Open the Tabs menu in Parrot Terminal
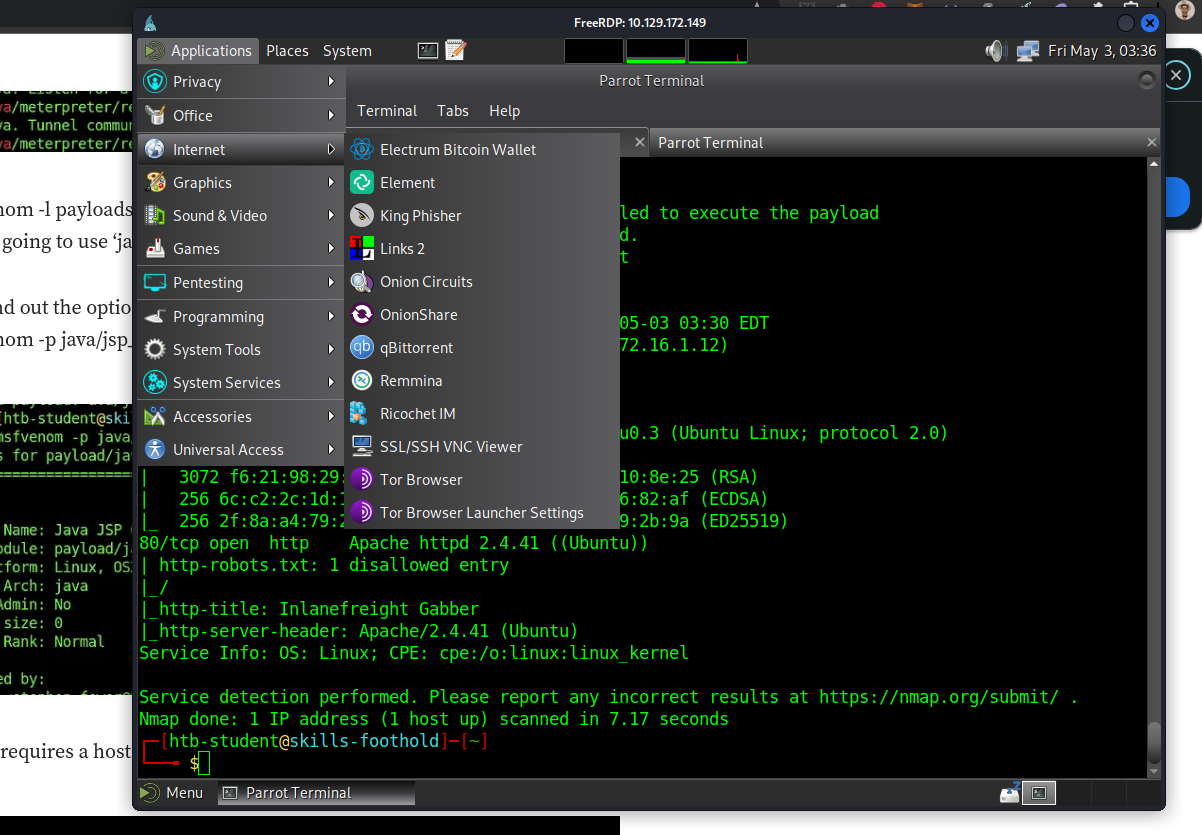This screenshot has height=835, width=1202. (x=452, y=111)
